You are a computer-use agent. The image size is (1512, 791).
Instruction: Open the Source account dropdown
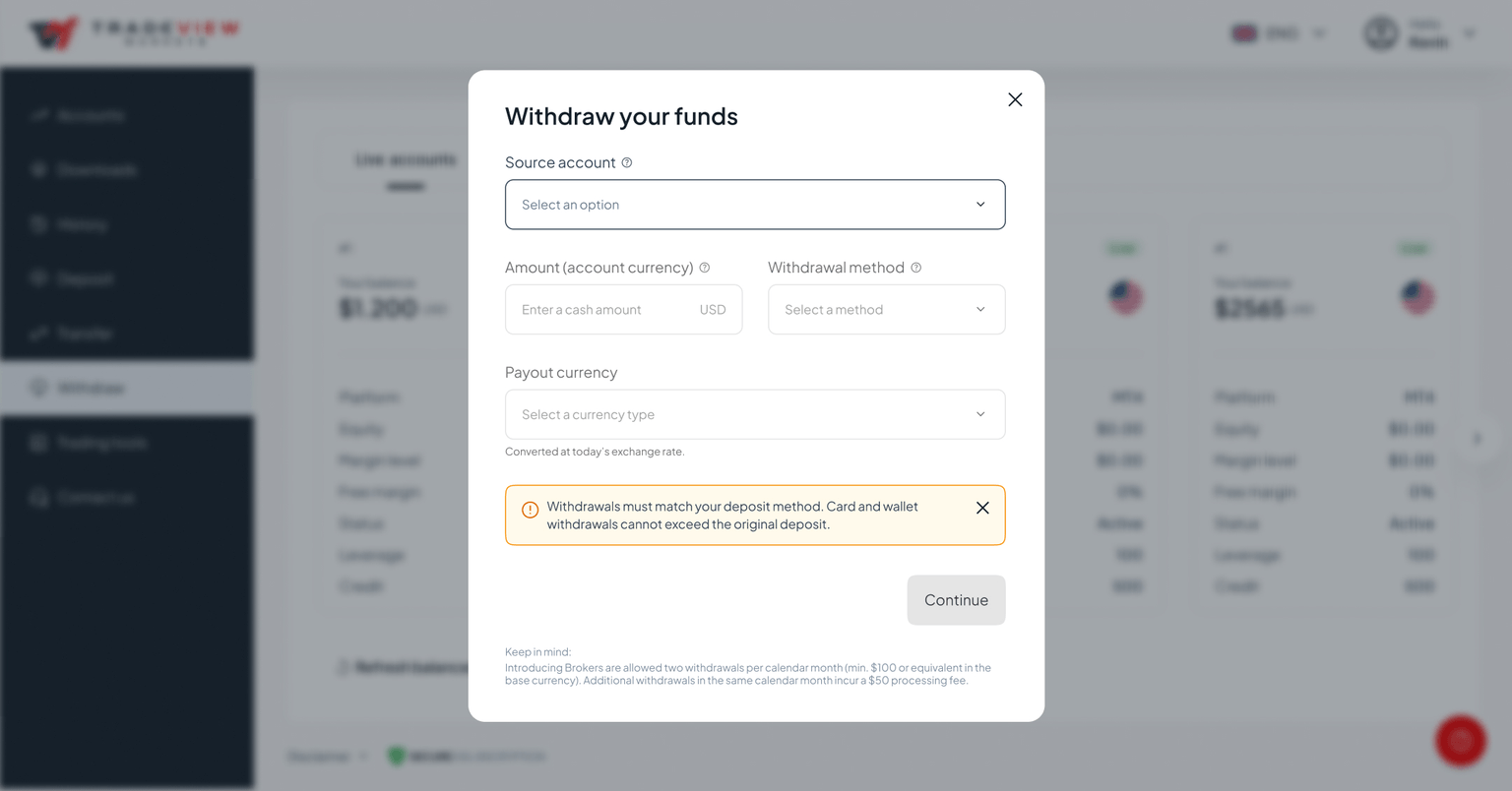click(x=754, y=204)
